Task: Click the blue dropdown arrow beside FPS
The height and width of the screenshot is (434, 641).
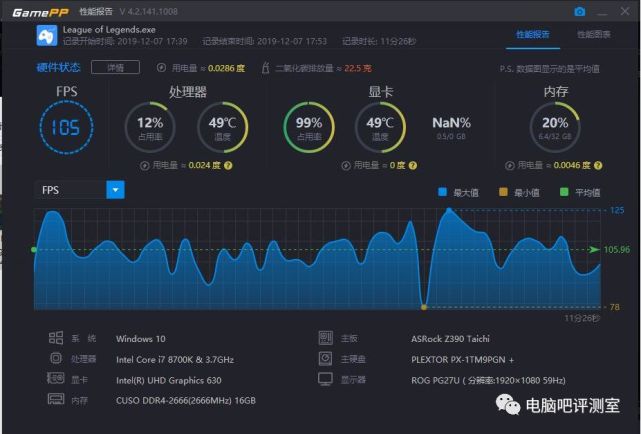Action: click(115, 190)
